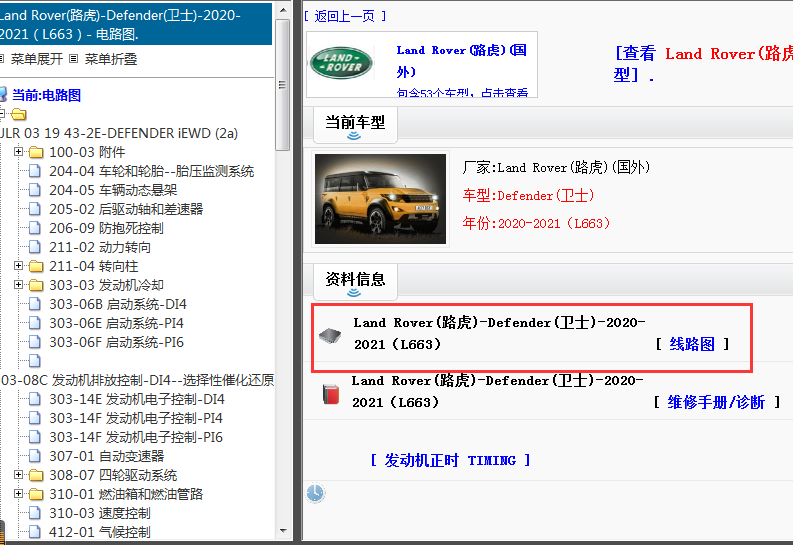Select JLR 03 19 43-2E-DEFENDER iEWD (2a) node
793x545 pixels.
[119, 133]
